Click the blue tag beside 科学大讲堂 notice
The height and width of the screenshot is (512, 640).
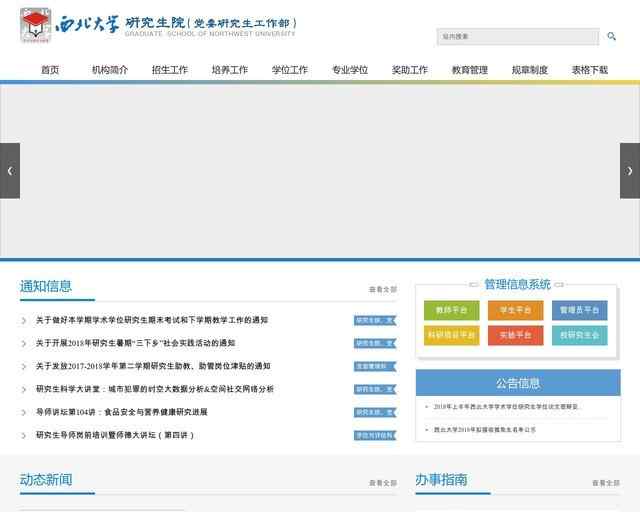[375, 390]
